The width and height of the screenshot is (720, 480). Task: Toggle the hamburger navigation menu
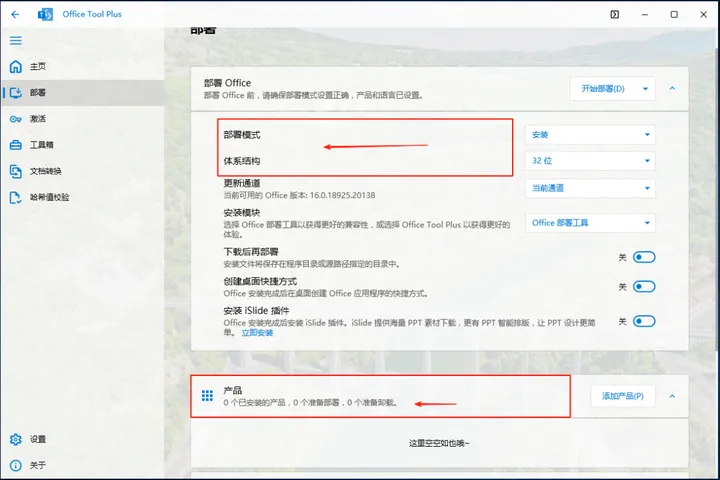pyautogui.click(x=16, y=40)
